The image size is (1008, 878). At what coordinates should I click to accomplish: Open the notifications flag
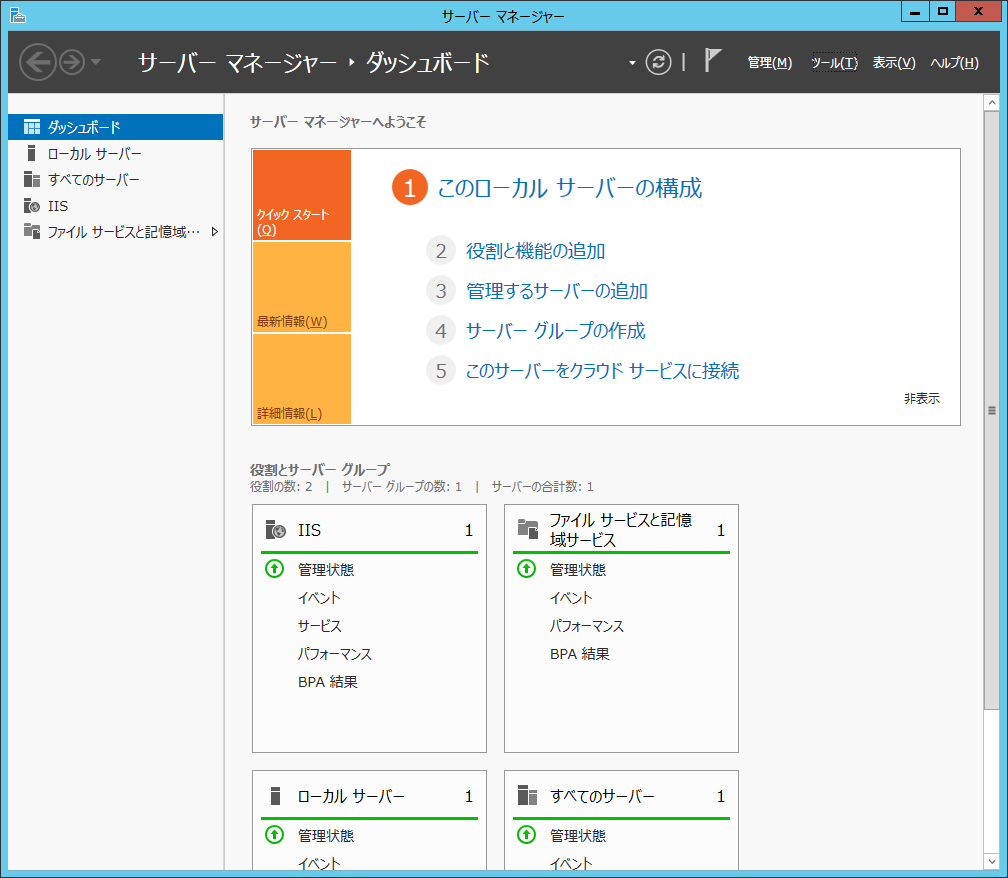712,60
